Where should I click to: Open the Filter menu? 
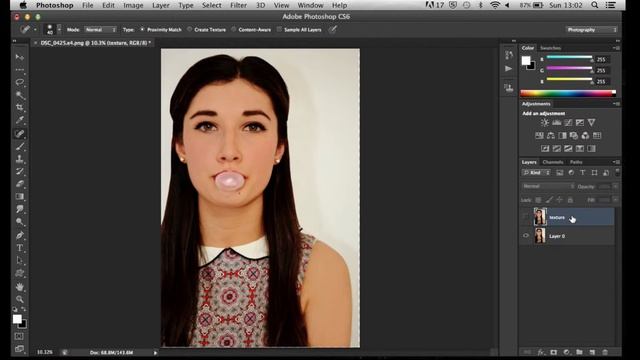[238, 5]
